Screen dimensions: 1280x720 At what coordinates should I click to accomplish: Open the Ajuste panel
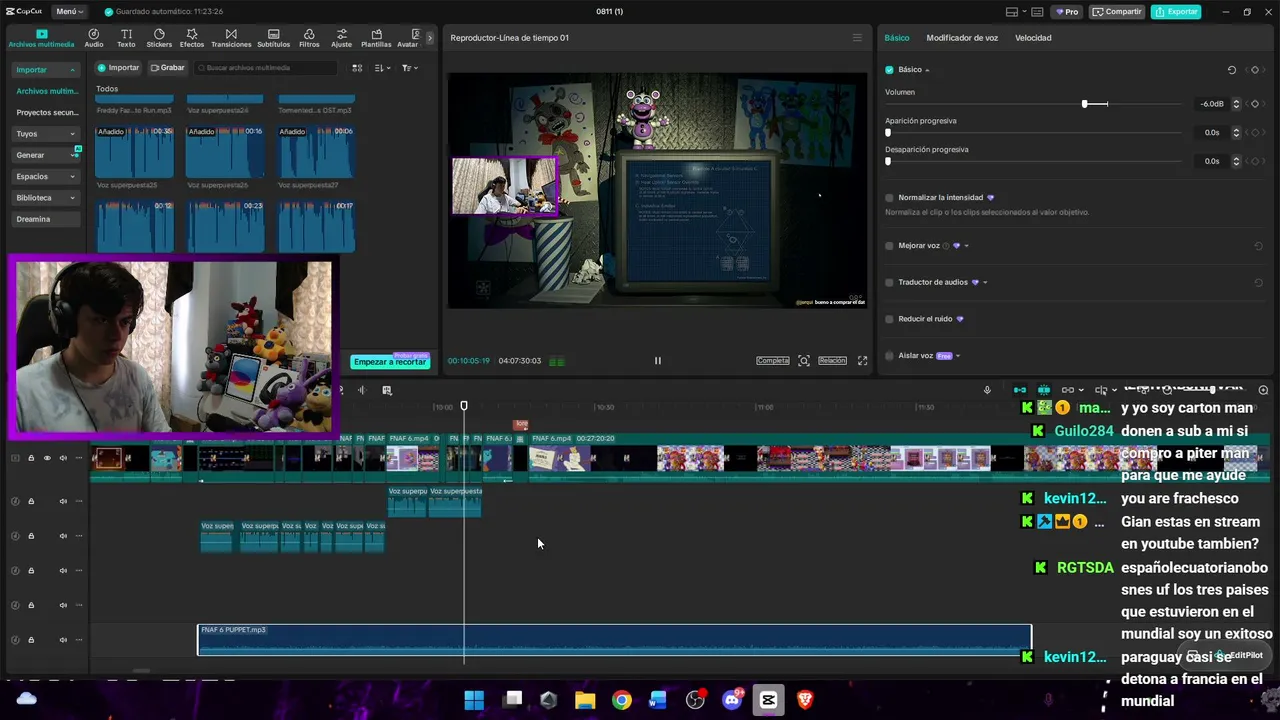(341, 38)
